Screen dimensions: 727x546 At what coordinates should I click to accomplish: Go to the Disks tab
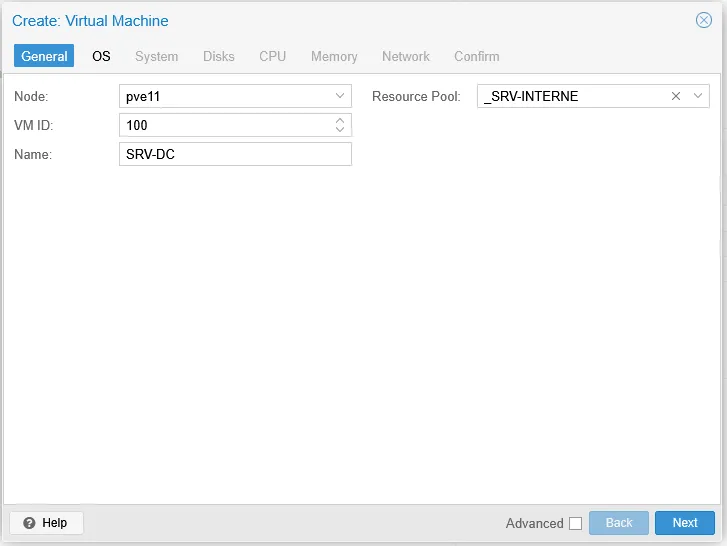(x=219, y=56)
